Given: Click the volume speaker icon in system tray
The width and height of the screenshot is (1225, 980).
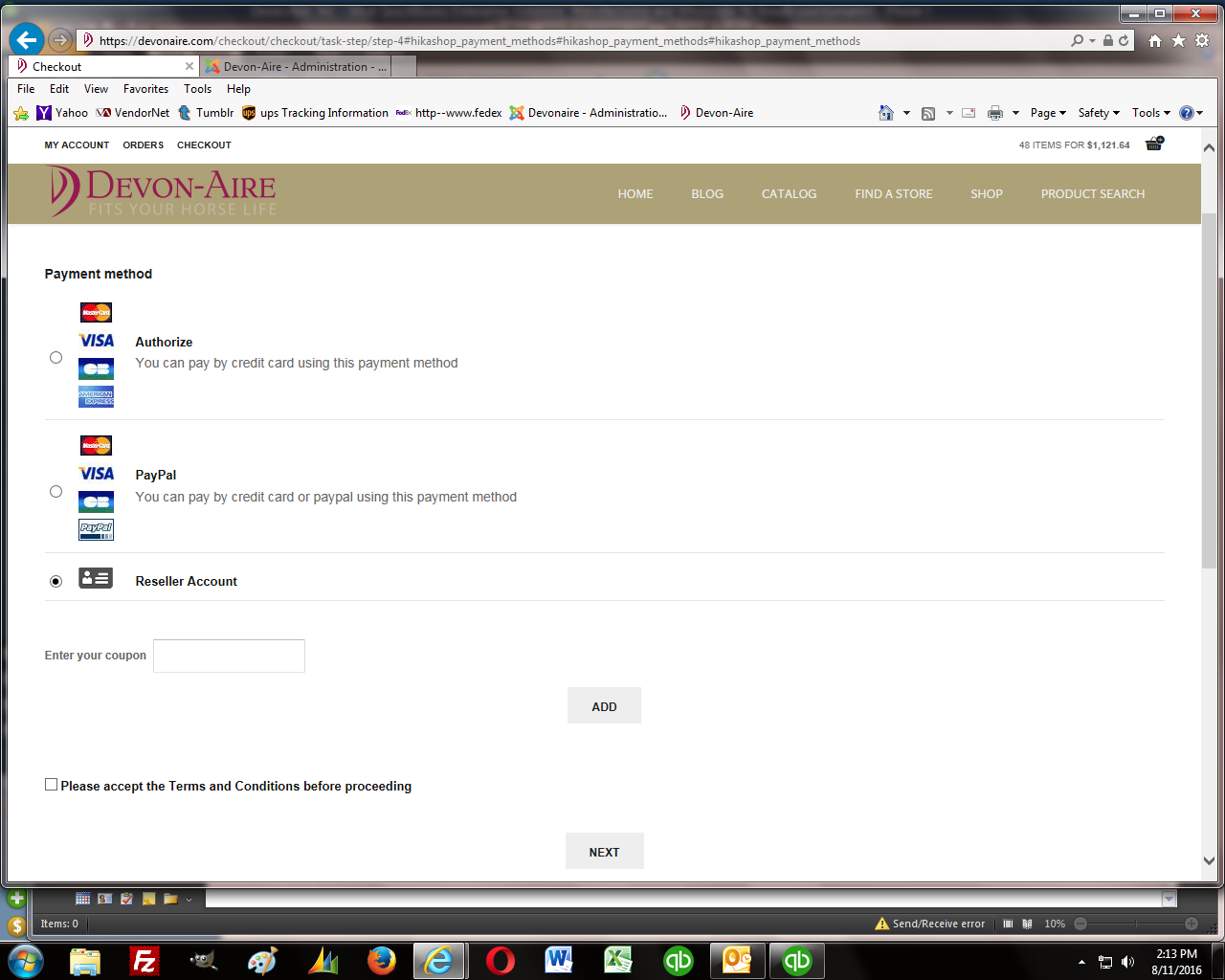Looking at the screenshot, I should point(1128,962).
